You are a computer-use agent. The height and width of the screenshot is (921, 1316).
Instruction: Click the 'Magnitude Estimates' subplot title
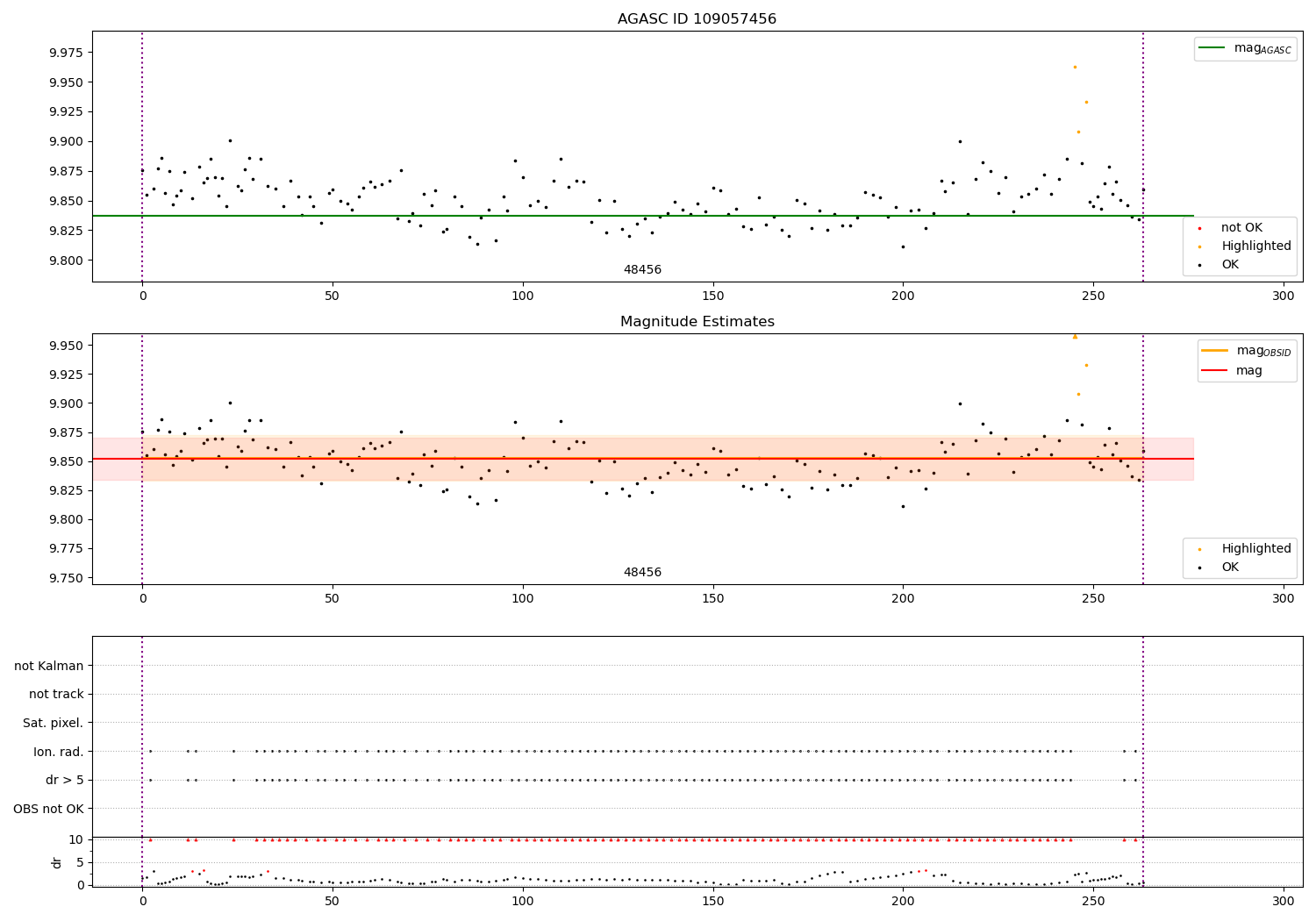pos(697,322)
